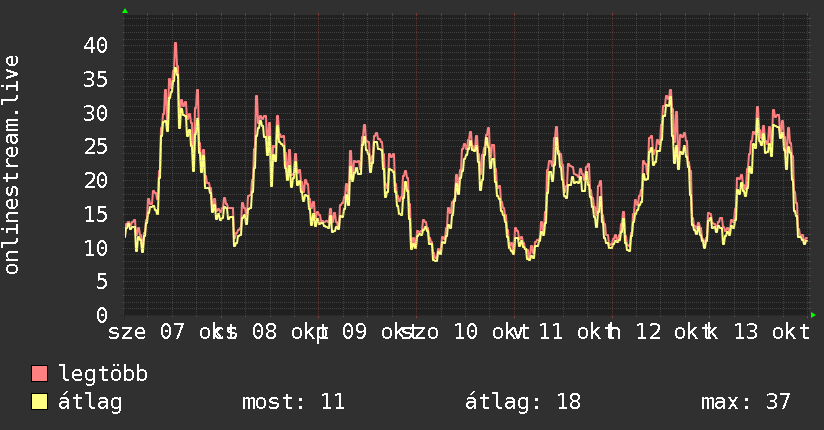The image size is (824, 430).
Task: Click the 'sze 07 okt' date label
Action: click(166, 332)
